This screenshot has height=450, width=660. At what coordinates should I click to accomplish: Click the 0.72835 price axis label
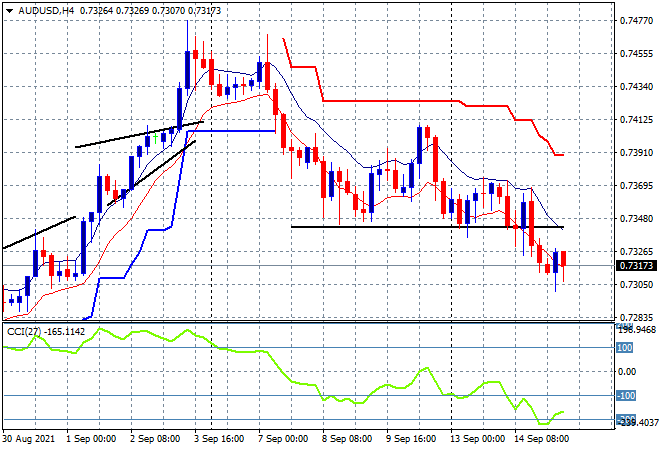pos(636,318)
